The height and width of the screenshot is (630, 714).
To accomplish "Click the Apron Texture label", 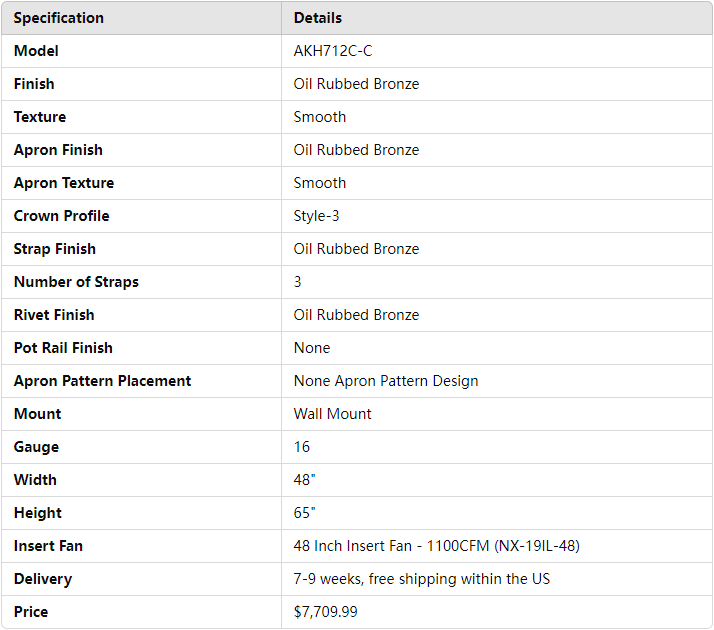I will 64,183.
